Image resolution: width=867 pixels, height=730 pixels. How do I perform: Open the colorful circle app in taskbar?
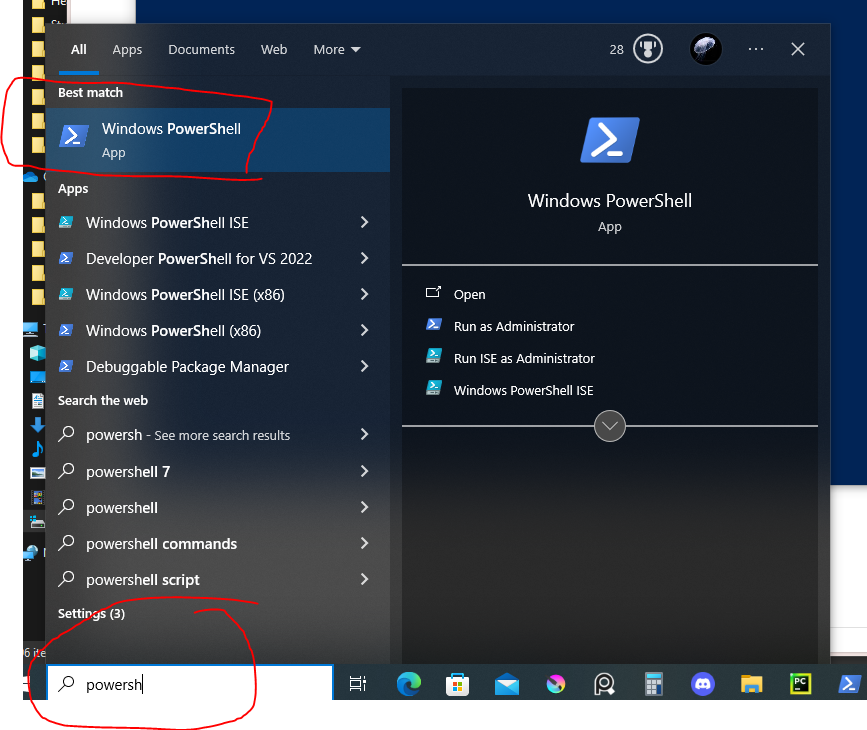(x=556, y=684)
